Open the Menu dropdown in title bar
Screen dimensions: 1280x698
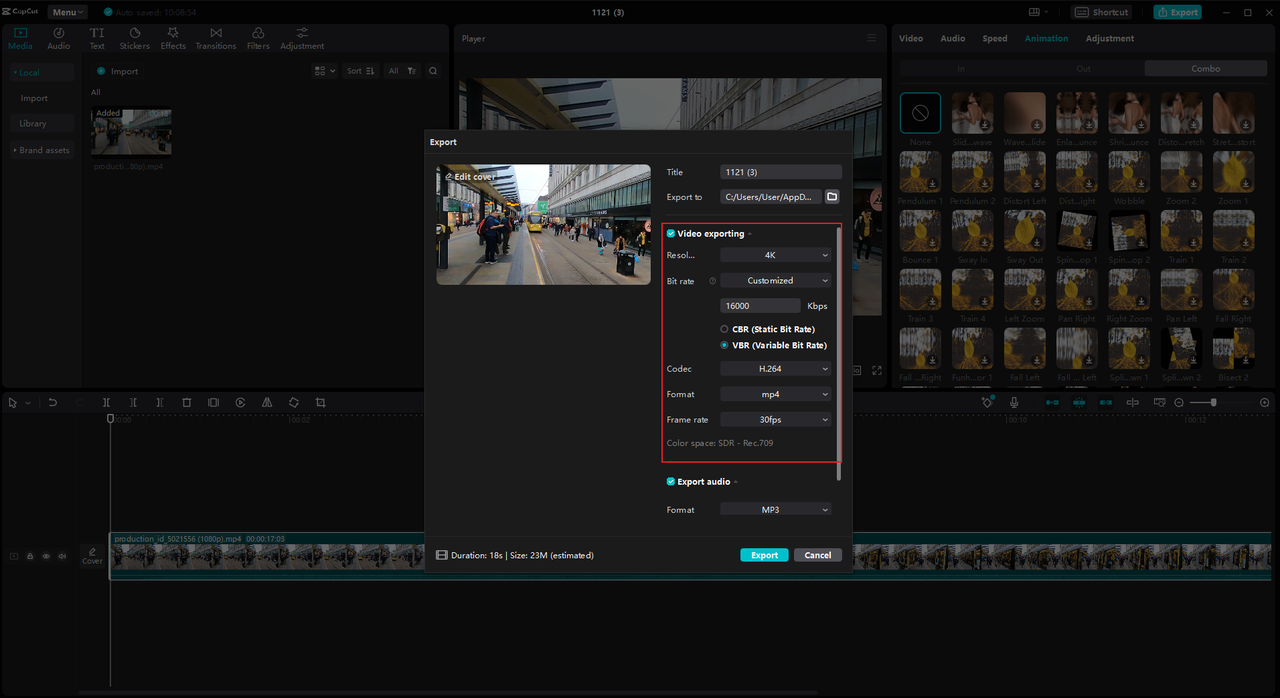pos(67,12)
